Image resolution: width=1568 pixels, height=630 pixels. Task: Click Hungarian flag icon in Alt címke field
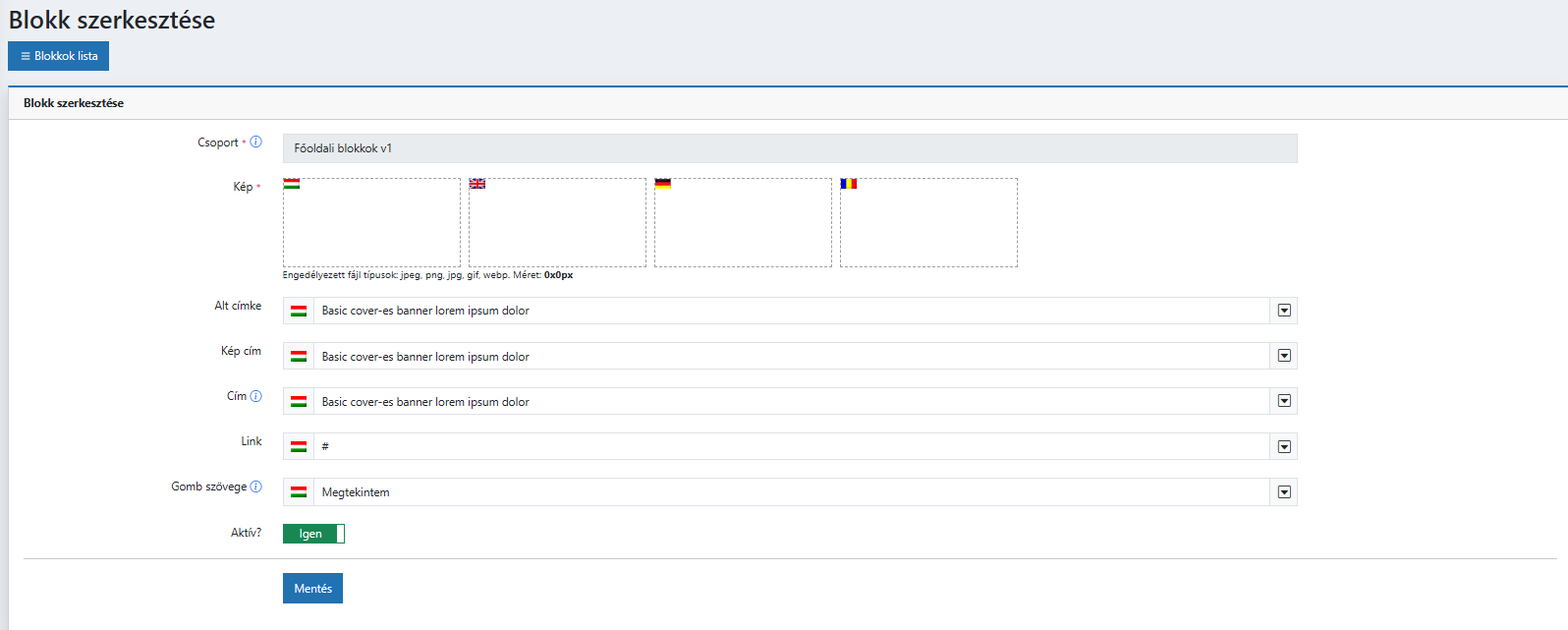click(x=299, y=311)
